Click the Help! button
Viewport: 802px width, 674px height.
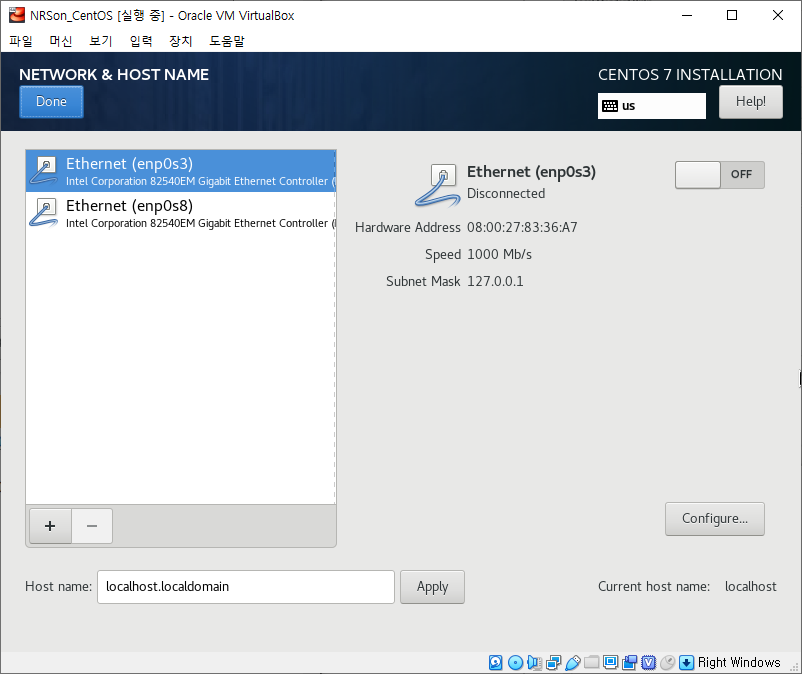pyautogui.click(x=750, y=102)
